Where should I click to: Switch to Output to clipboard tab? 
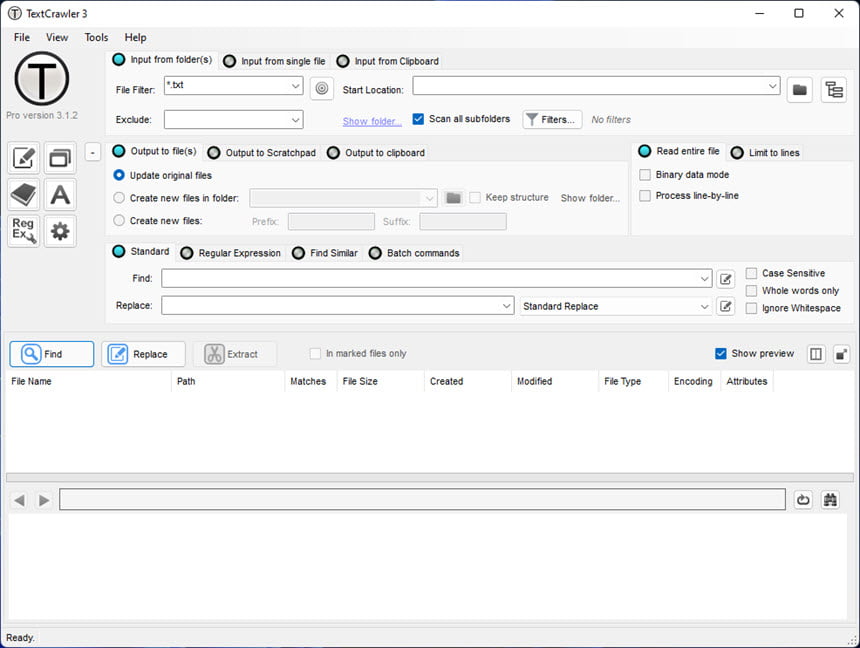pos(377,153)
